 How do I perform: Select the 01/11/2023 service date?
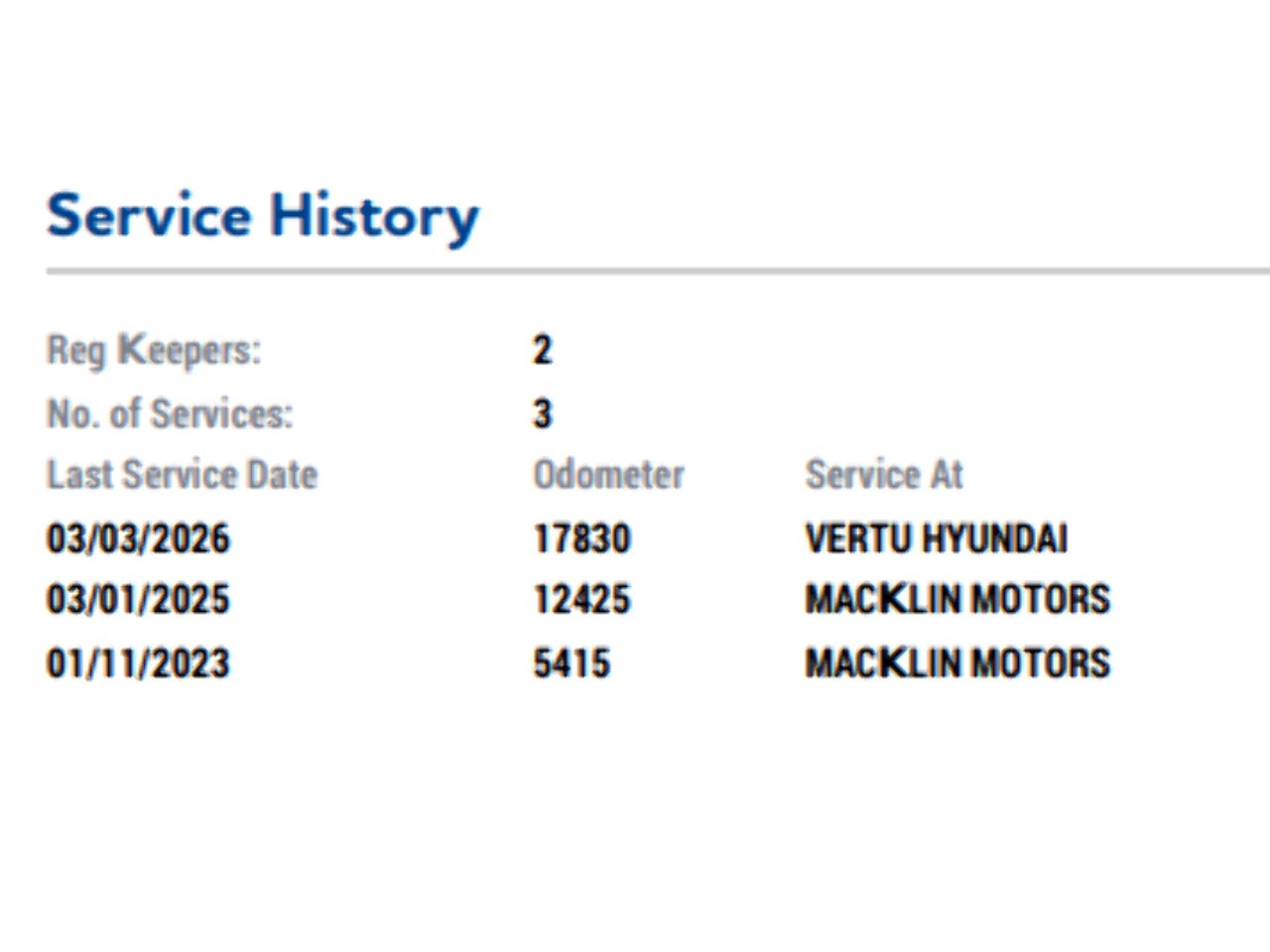point(138,663)
